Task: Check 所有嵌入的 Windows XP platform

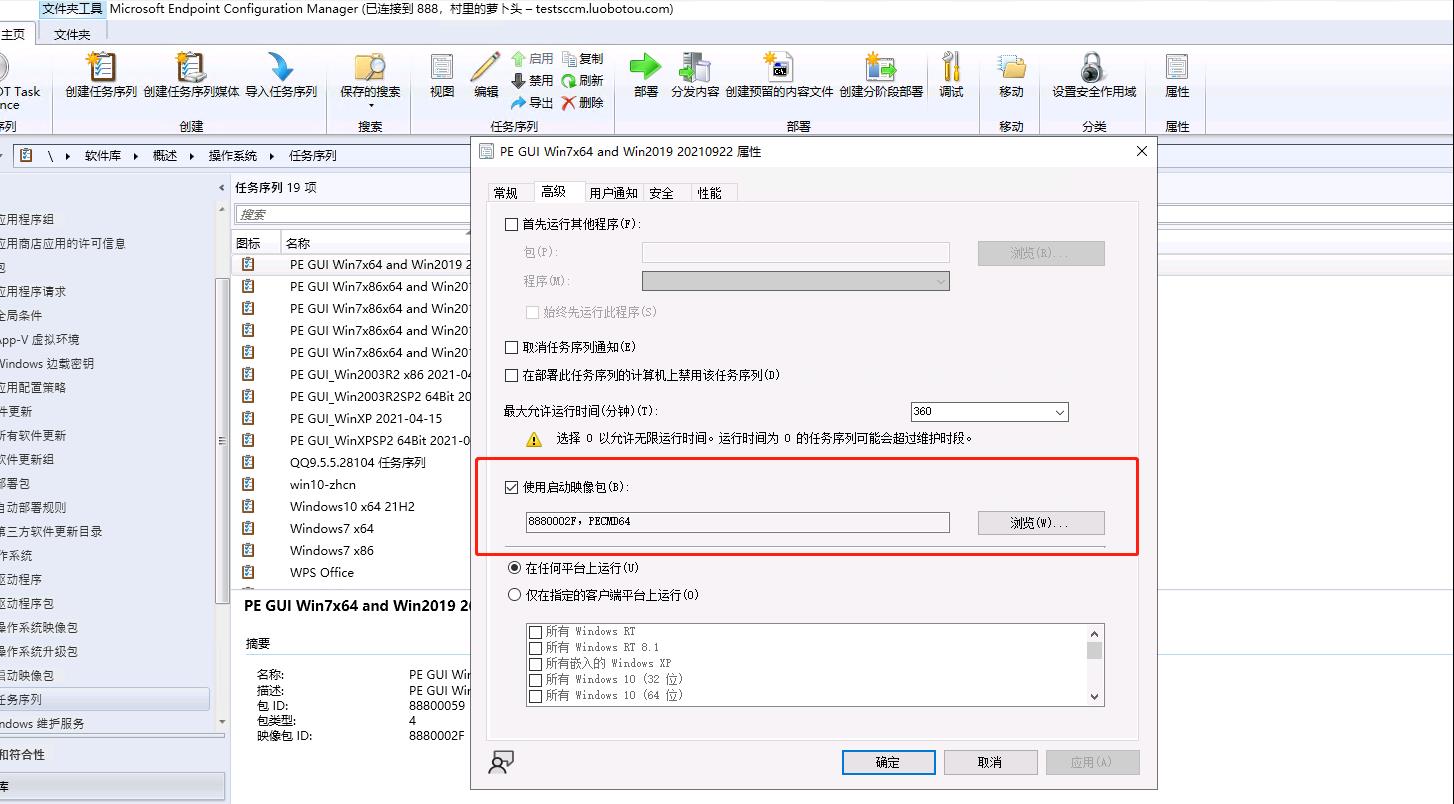Action: [x=536, y=664]
